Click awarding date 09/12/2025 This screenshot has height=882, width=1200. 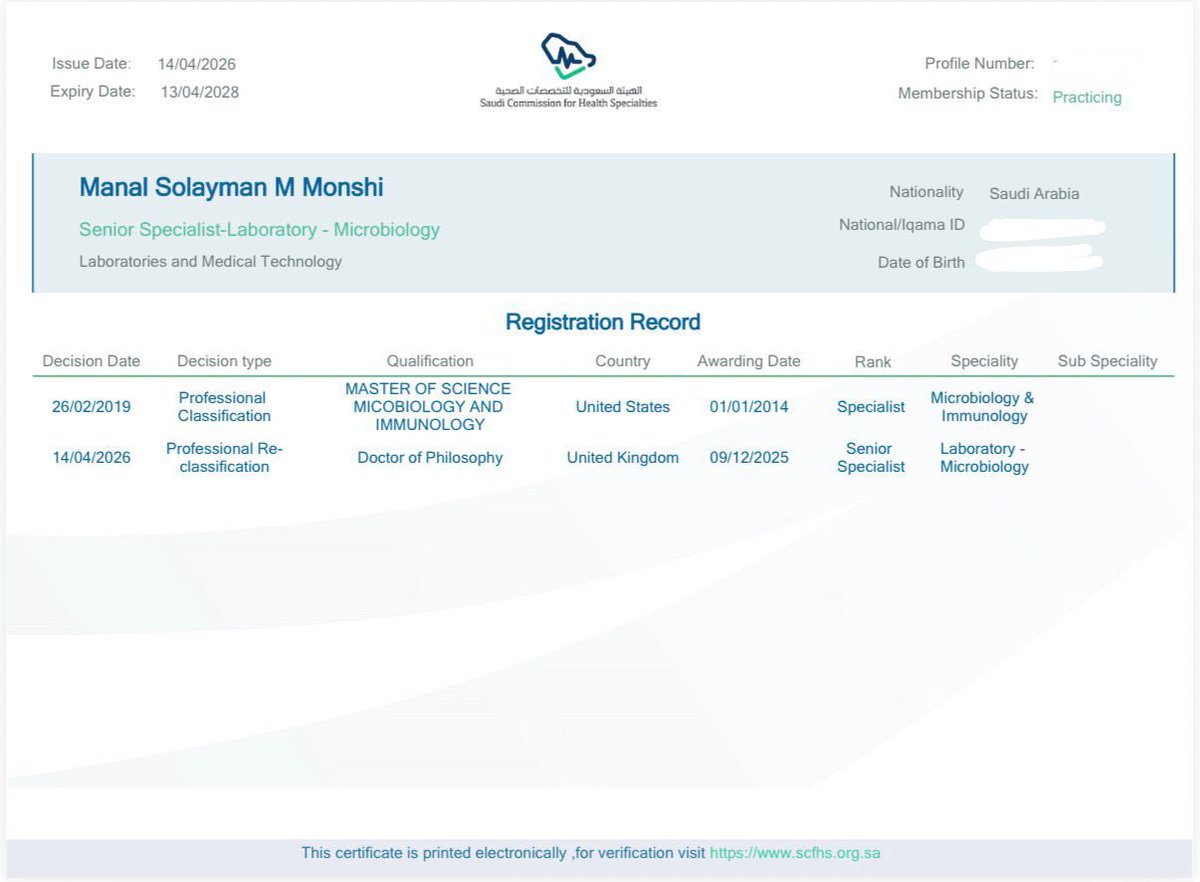749,458
